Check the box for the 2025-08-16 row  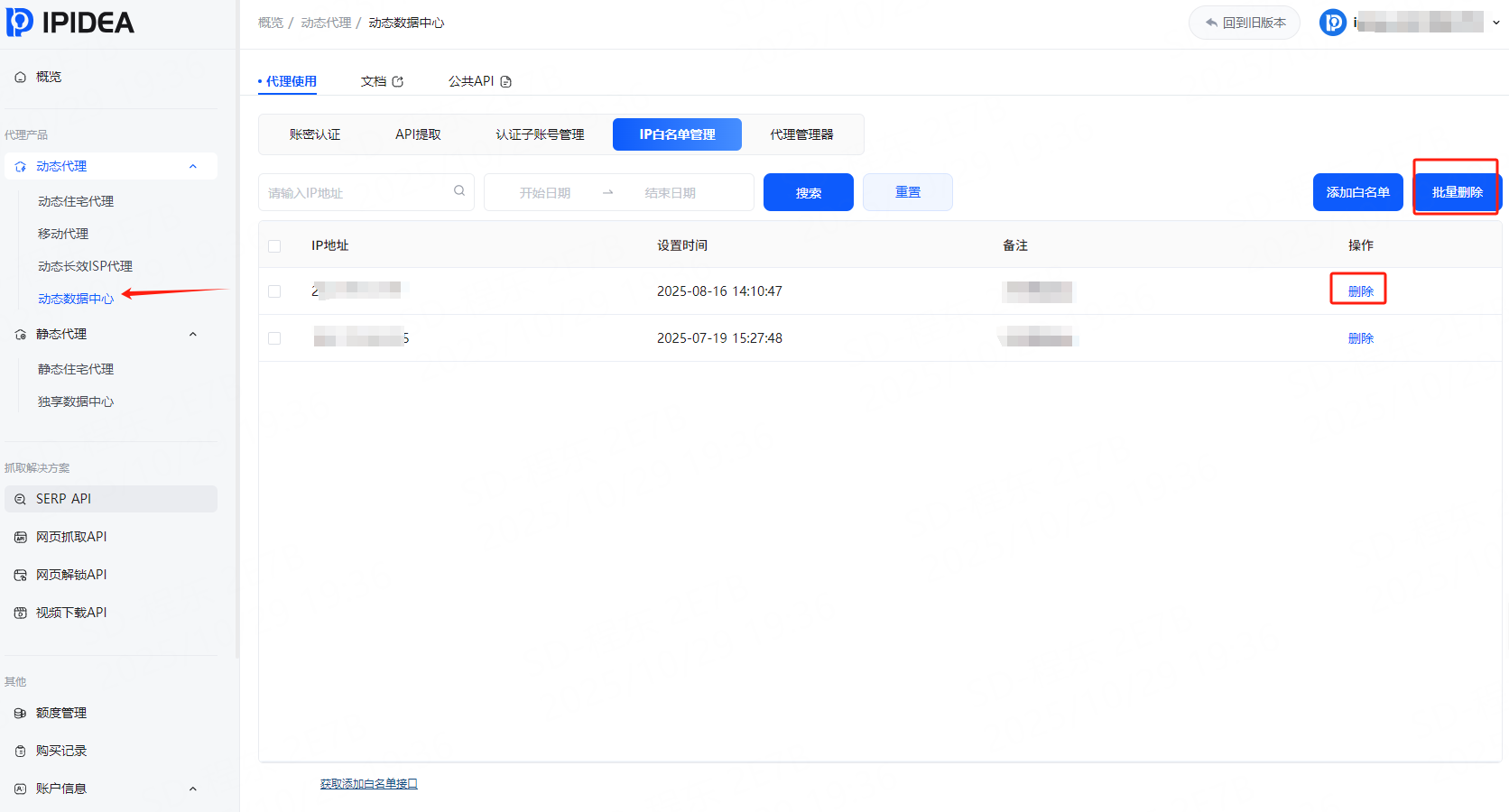(x=274, y=291)
